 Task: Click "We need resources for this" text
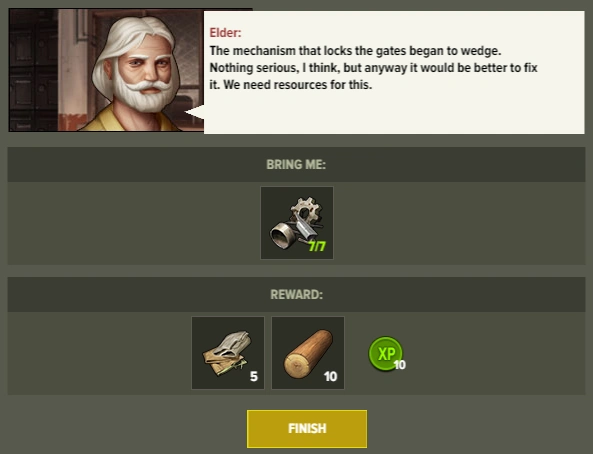(298, 85)
